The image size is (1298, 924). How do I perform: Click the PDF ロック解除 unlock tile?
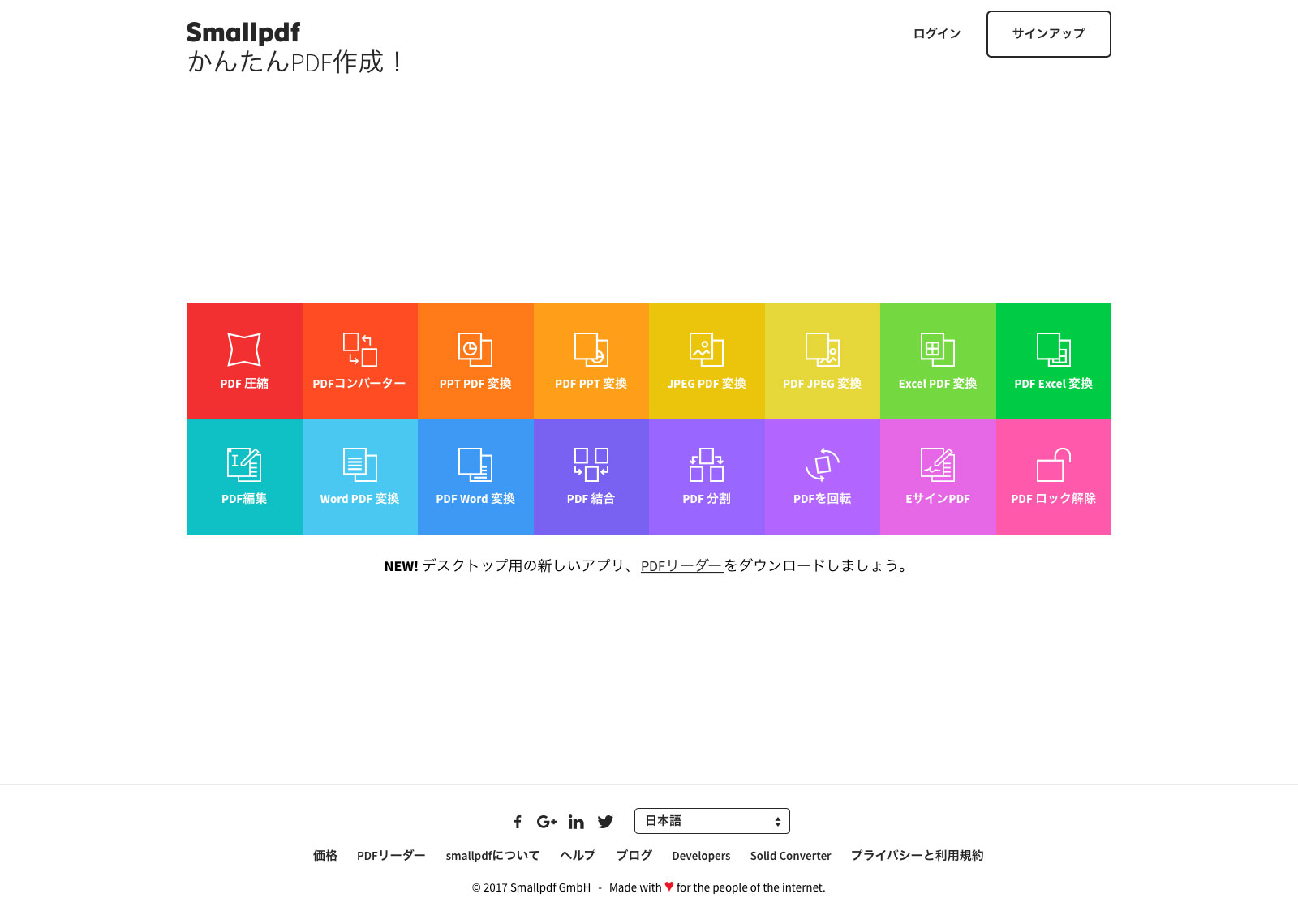click(1053, 476)
